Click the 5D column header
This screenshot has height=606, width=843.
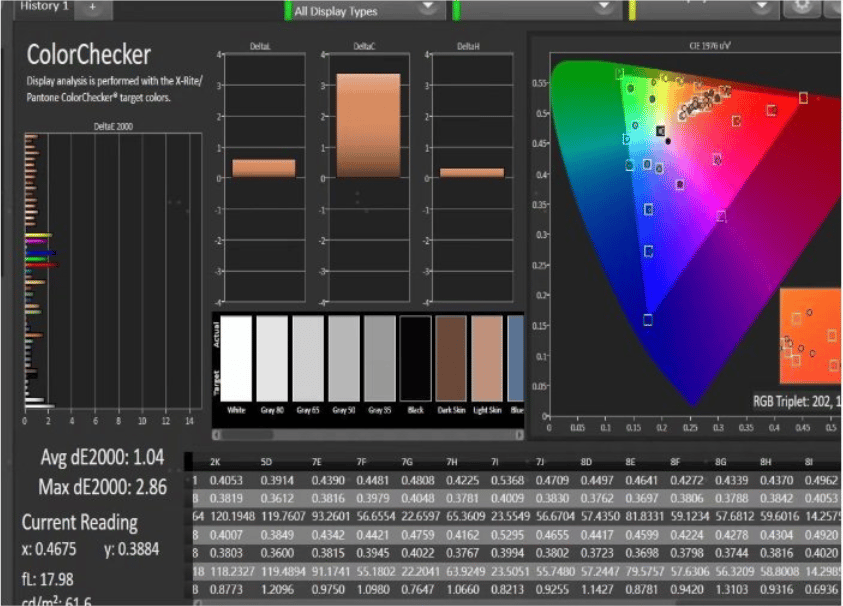pos(266,462)
